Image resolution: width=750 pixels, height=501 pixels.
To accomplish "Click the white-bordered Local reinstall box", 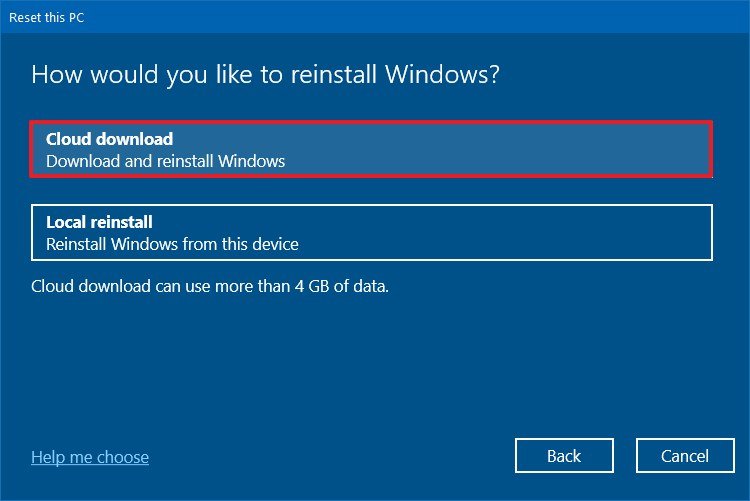I will pos(370,232).
